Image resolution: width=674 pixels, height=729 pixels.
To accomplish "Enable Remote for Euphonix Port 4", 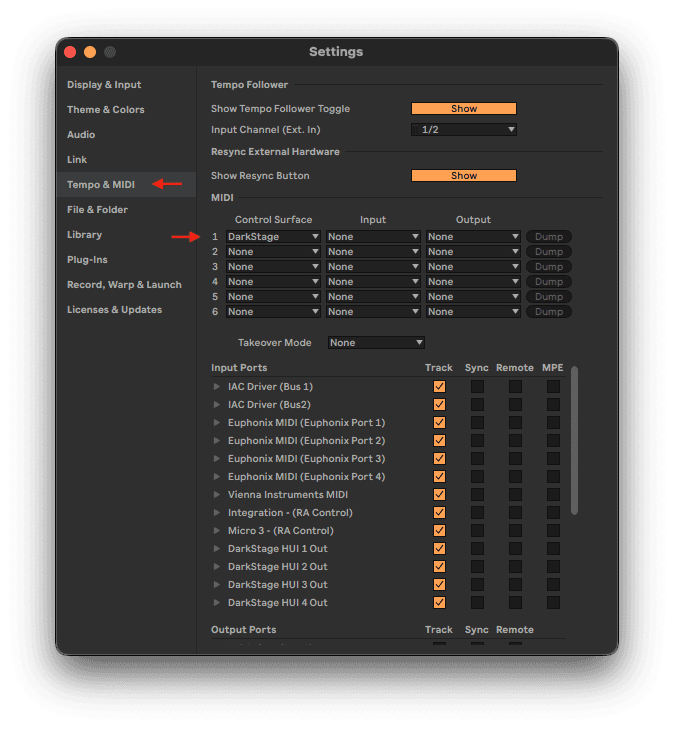I will 515,477.
